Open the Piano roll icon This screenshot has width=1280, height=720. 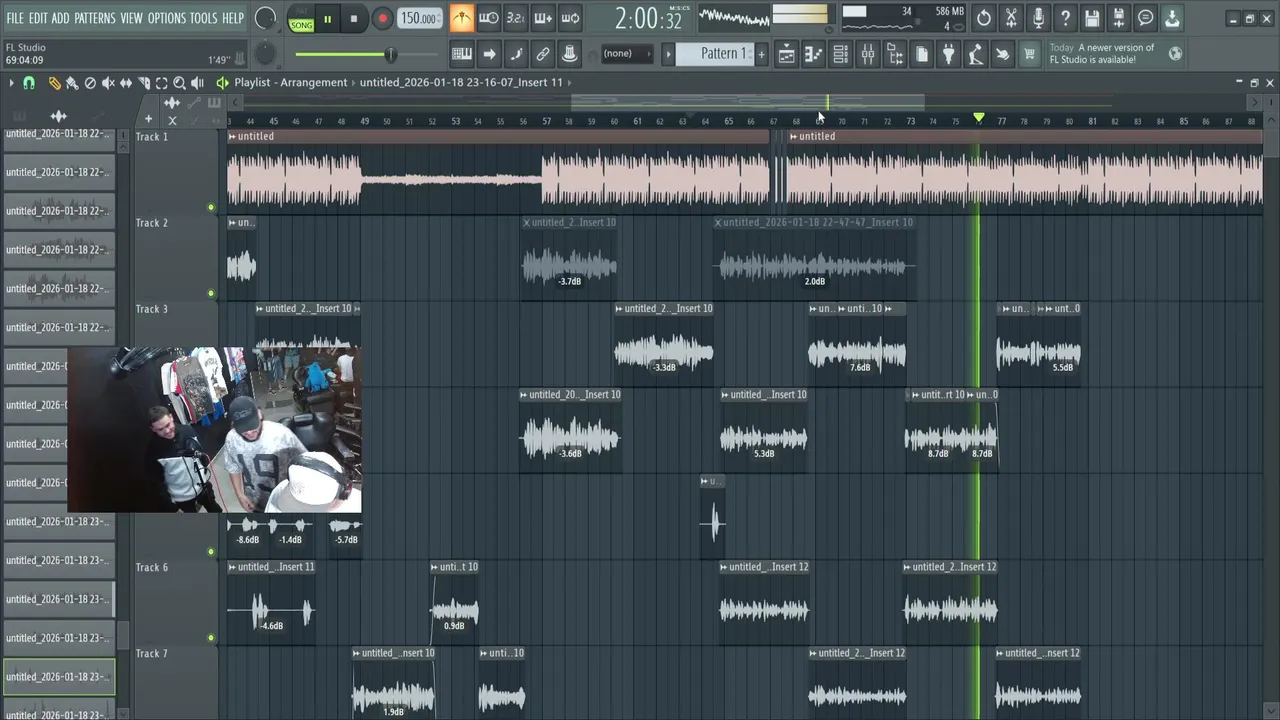(814, 55)
